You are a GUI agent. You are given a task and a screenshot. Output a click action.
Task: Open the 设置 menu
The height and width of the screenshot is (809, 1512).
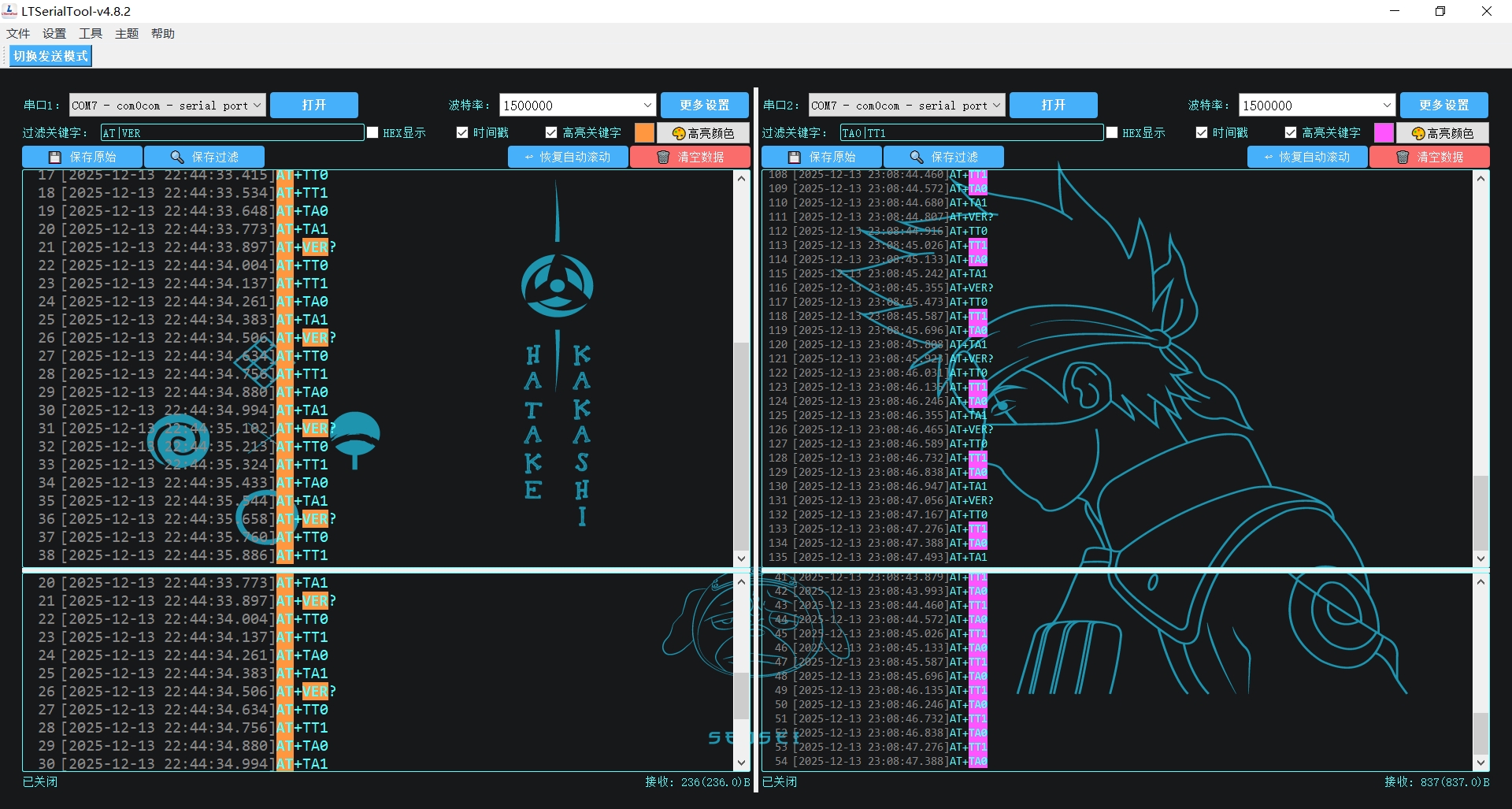point(54,33)
